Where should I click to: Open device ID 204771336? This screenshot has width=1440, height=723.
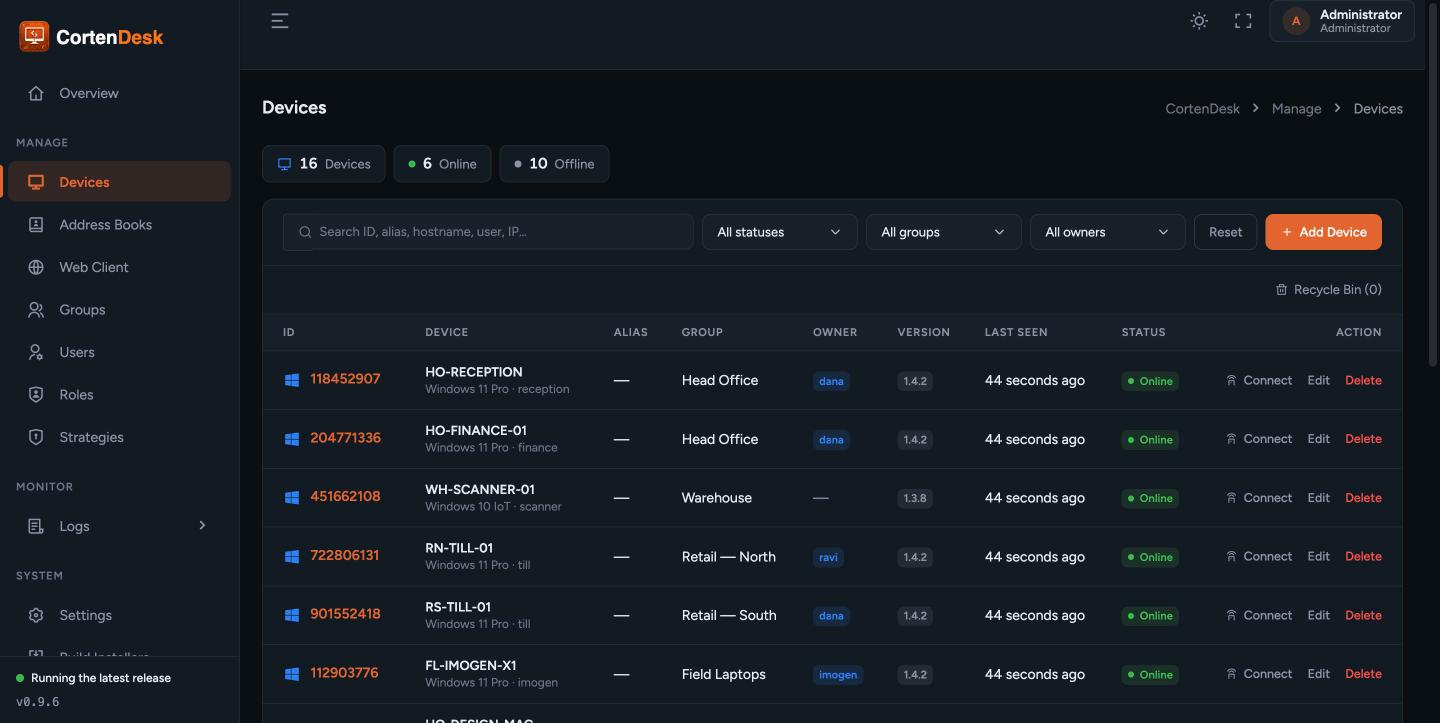pos(345,438)
